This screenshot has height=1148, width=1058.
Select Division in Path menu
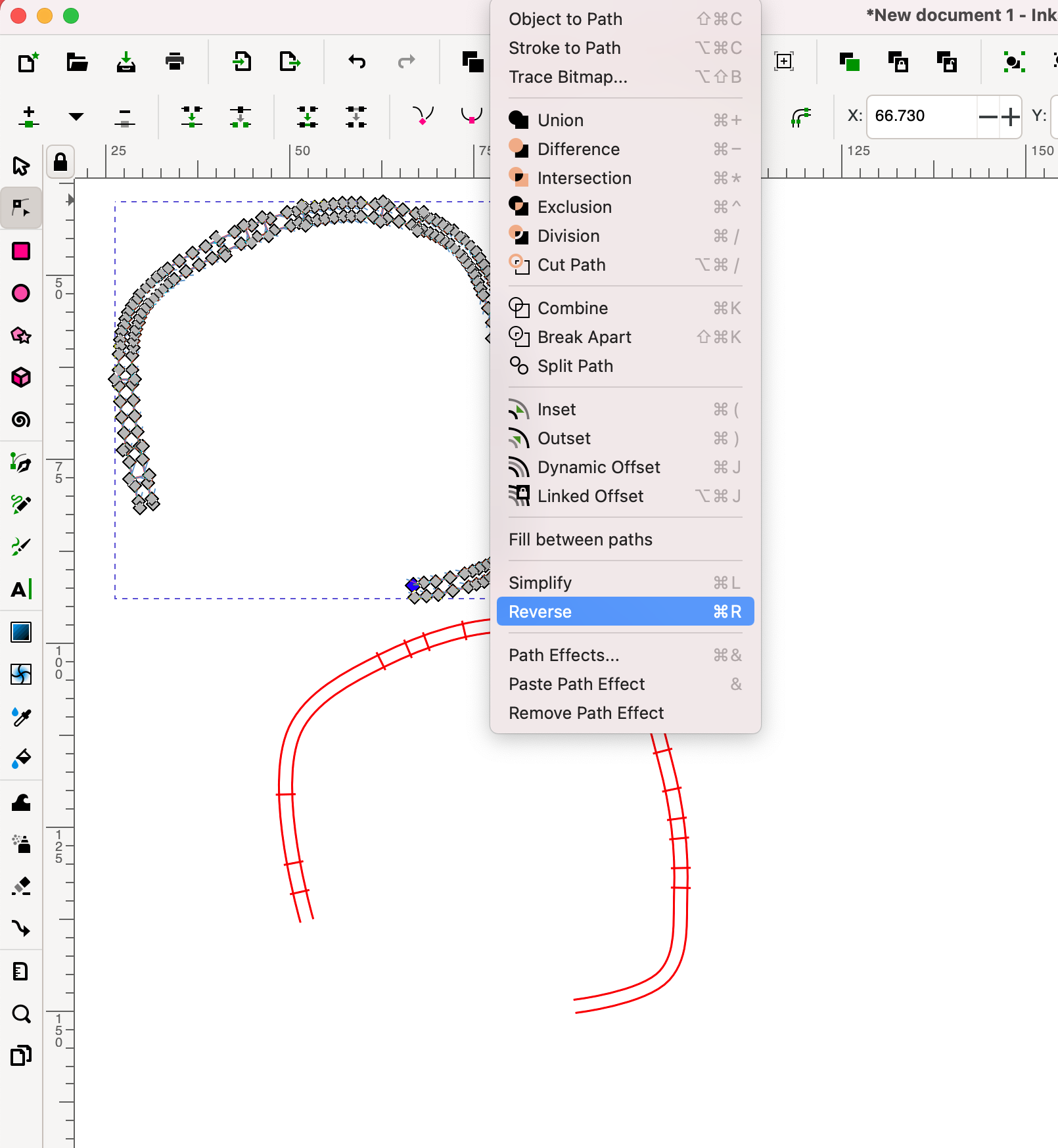tap(625, 236)
